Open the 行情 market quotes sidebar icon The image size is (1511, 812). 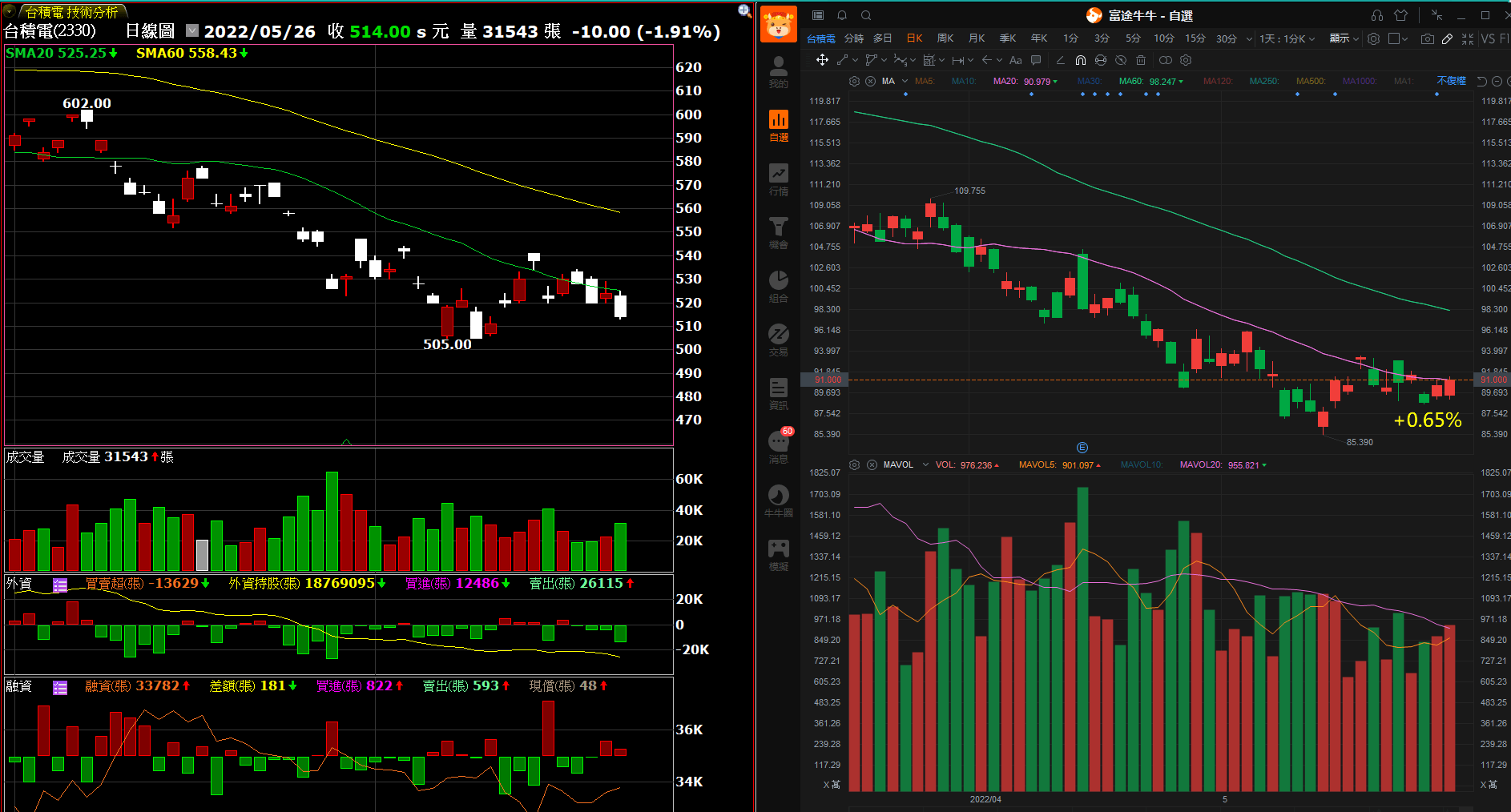(778, 179)
